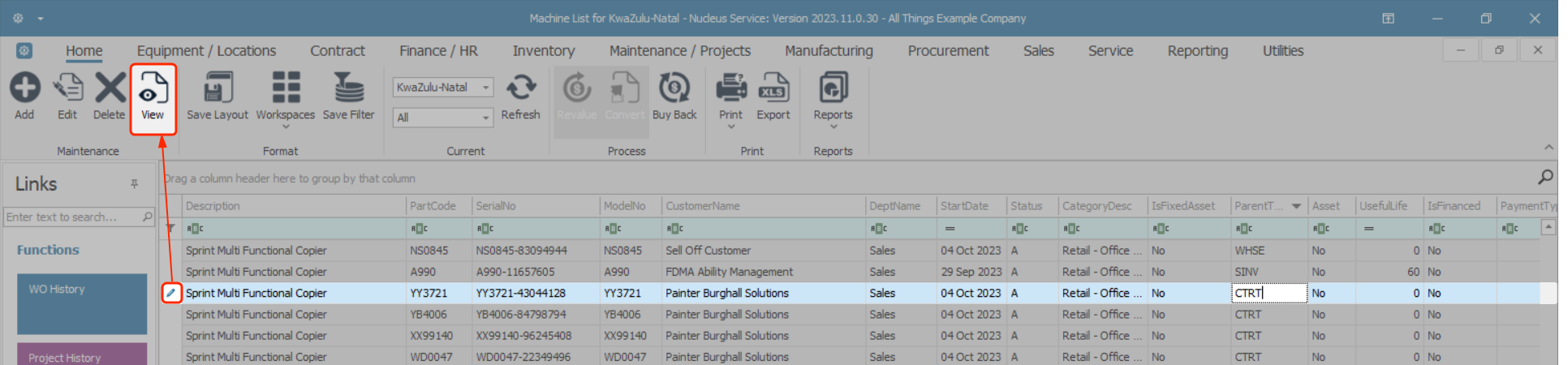Pin the Links panel

point(134,184)
